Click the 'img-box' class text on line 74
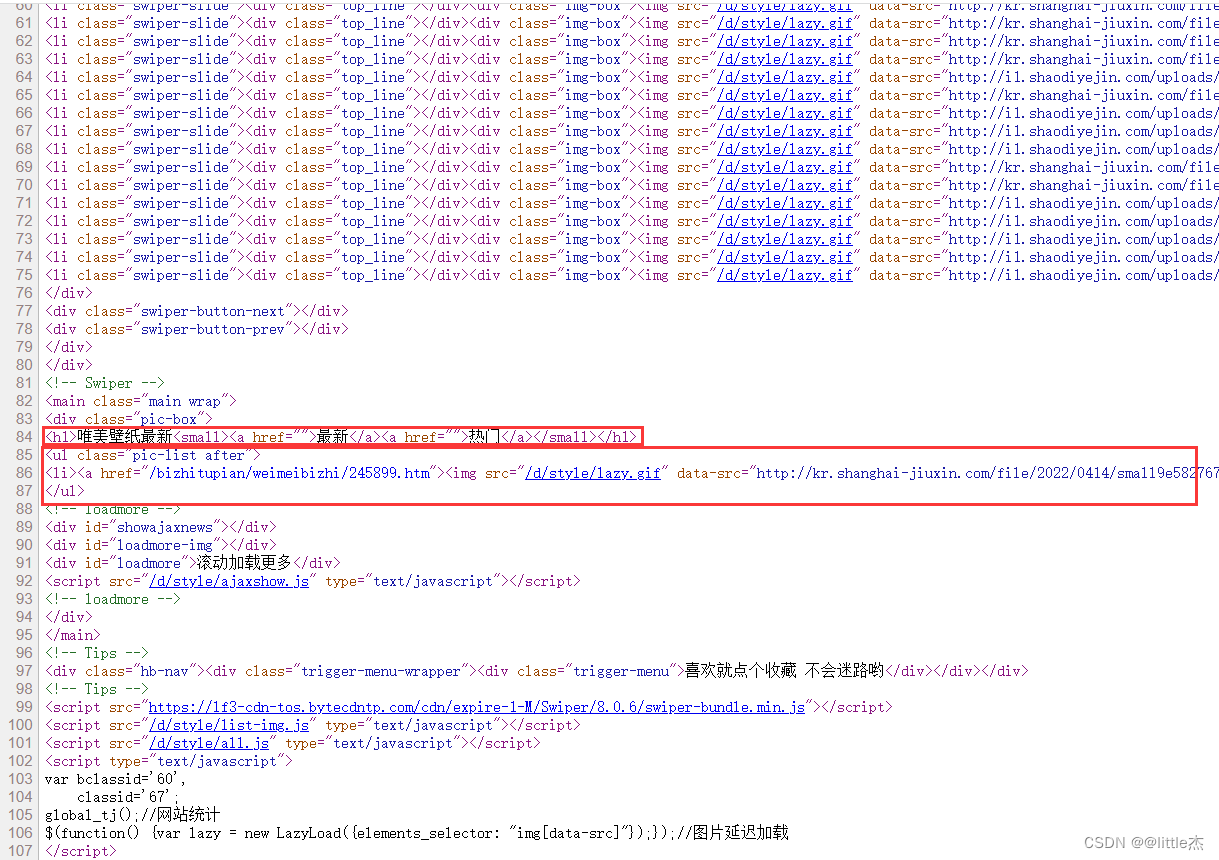Viewport: 1219px width, 860px height. pos(593,257)
